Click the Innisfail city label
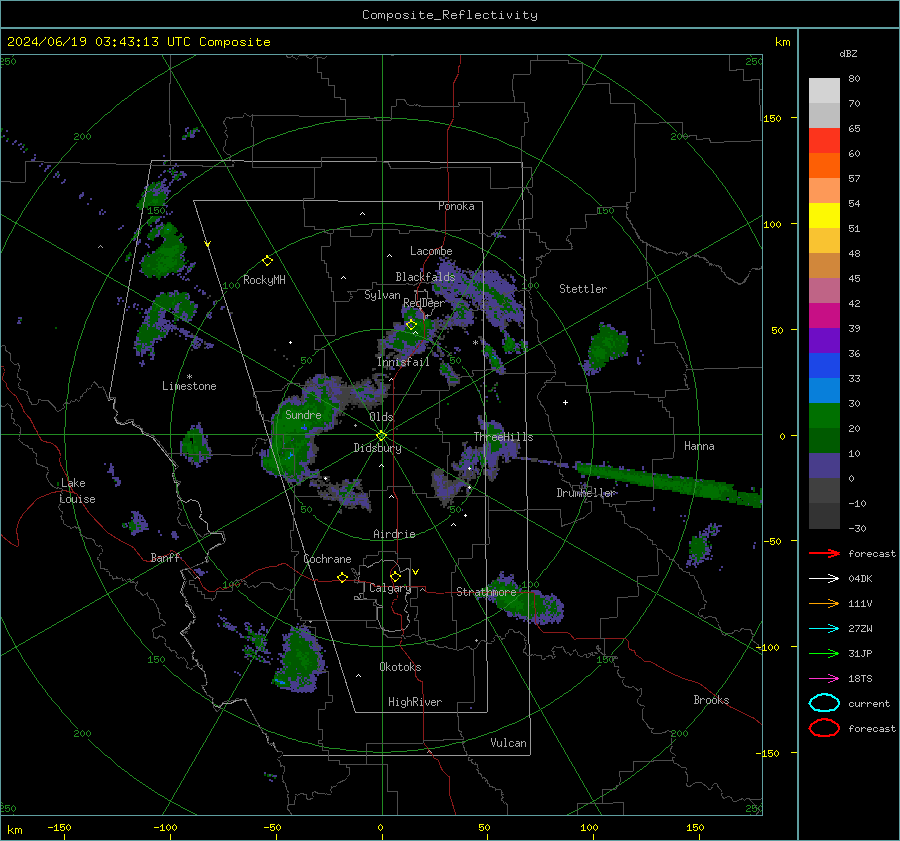900x841 pixels. click(403, 362)
